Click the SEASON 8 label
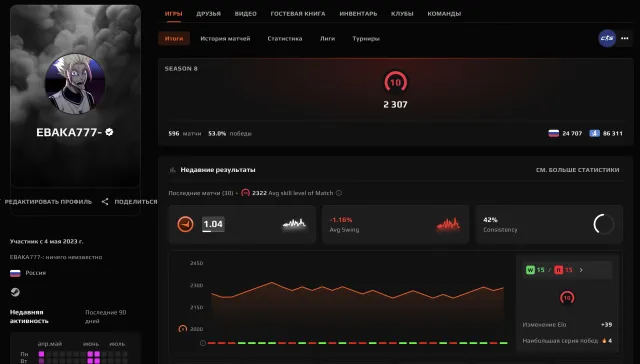 pos(181,69)
